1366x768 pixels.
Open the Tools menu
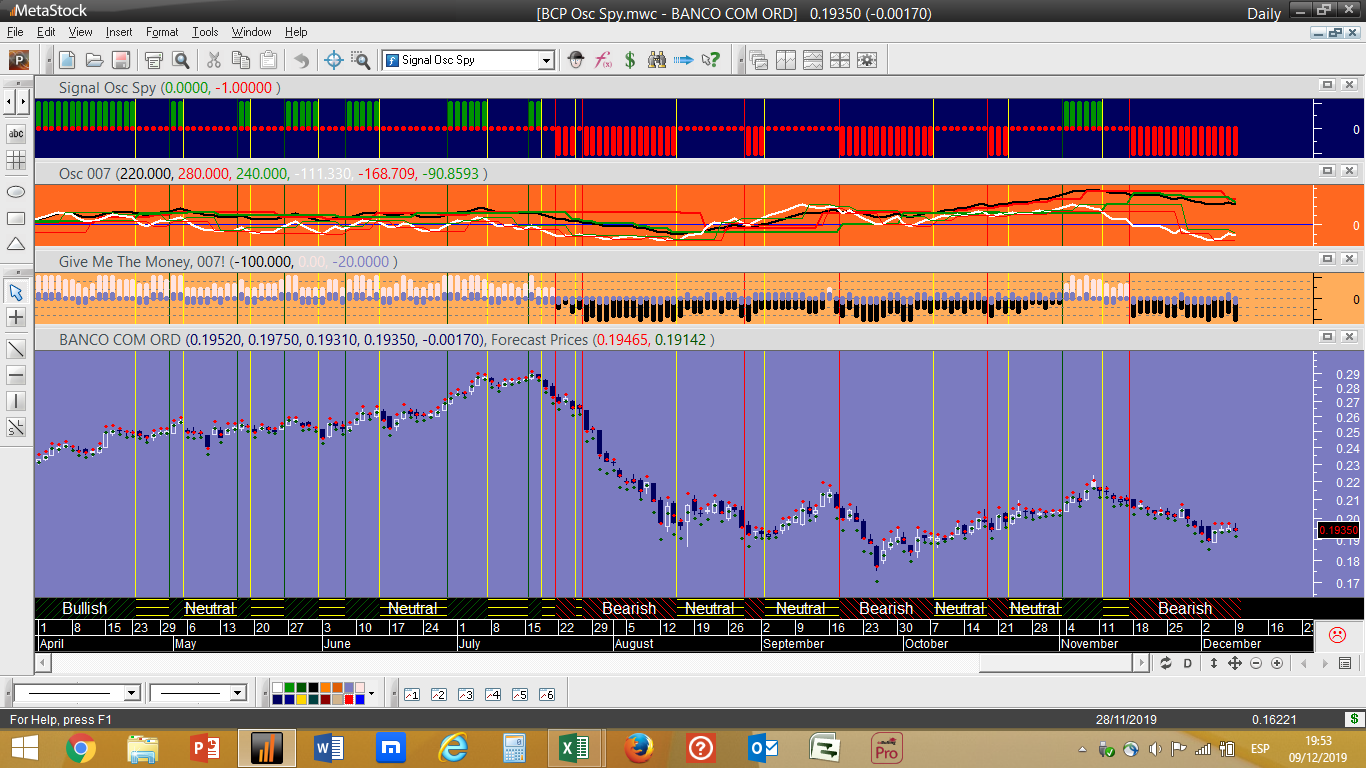(x=205, y=32)
